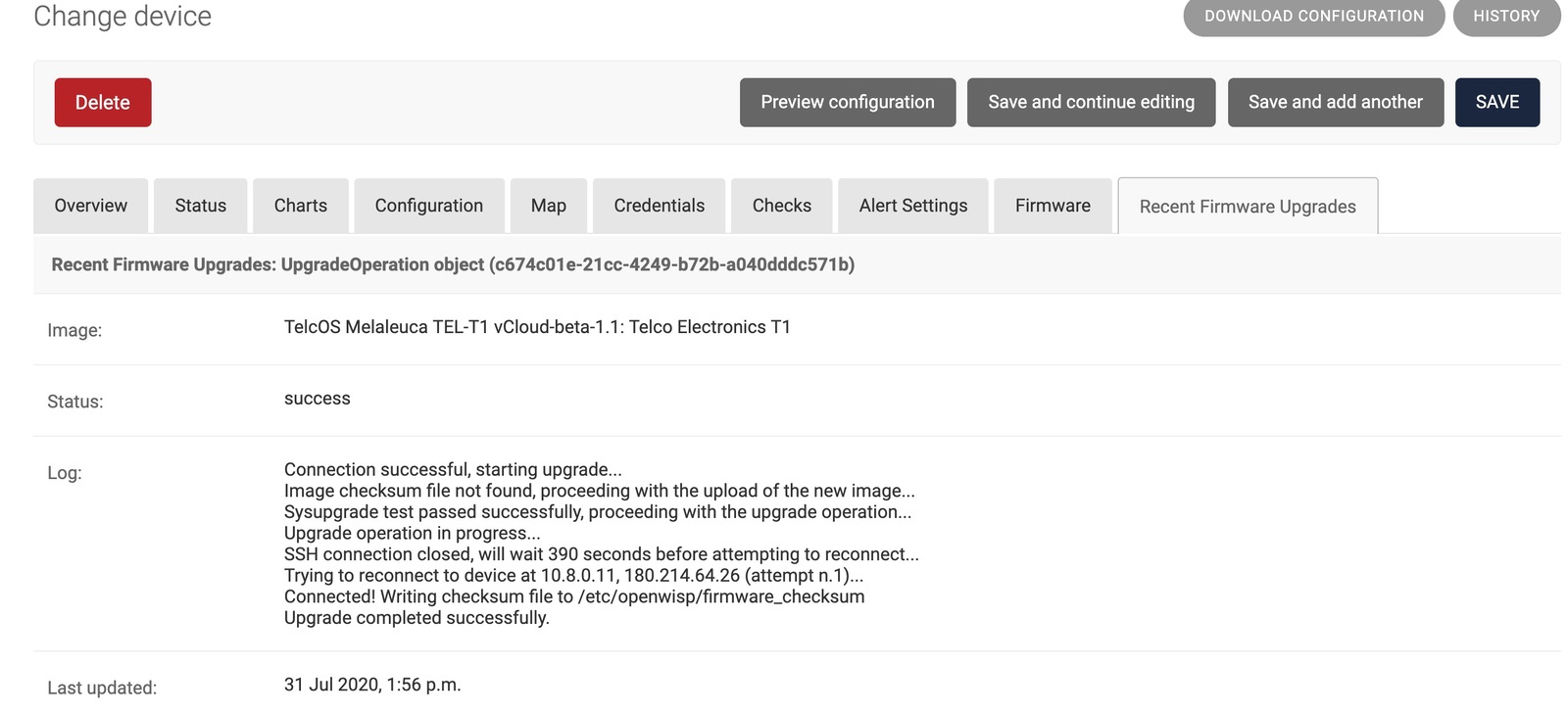
Task: Open the Status tab
Action: coord(201,206)
